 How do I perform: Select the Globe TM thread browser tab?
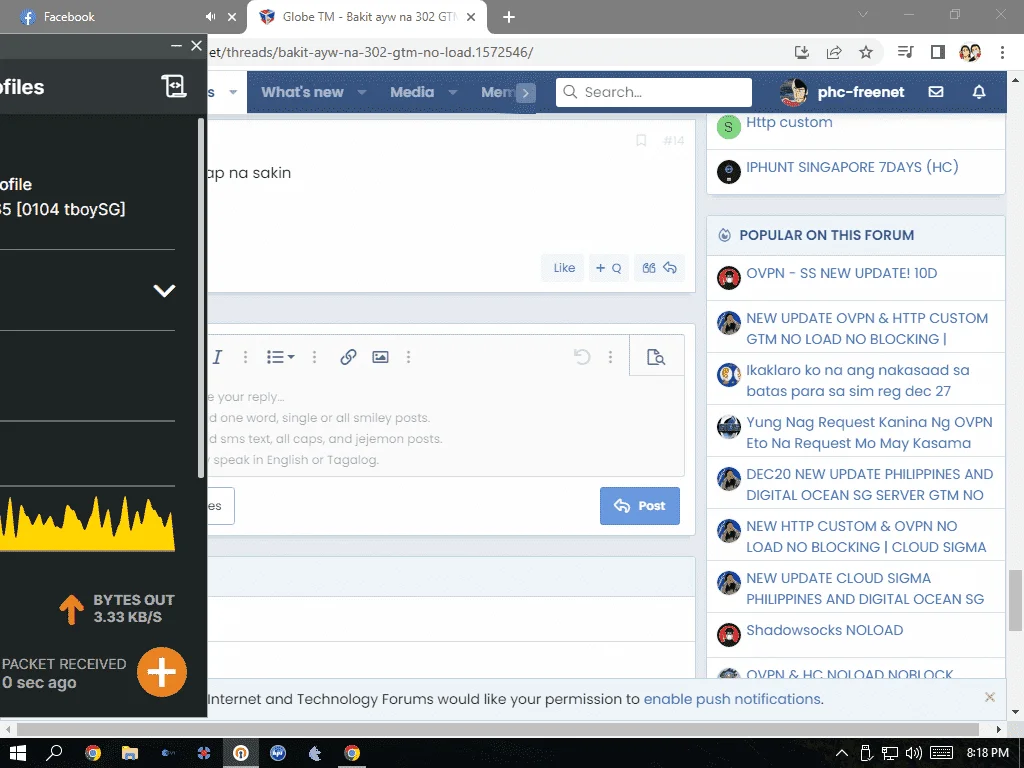(369, 17)
